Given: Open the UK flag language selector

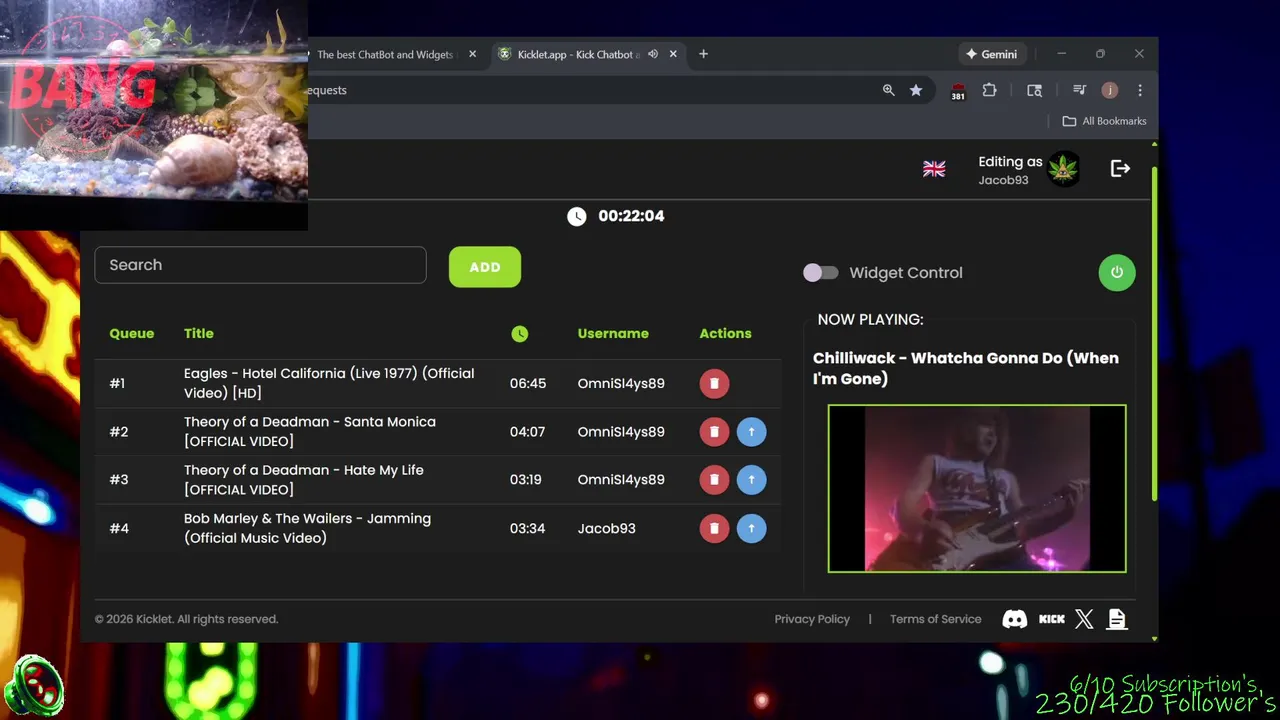Looking at the screenshot, I should [x=934, y=169].
